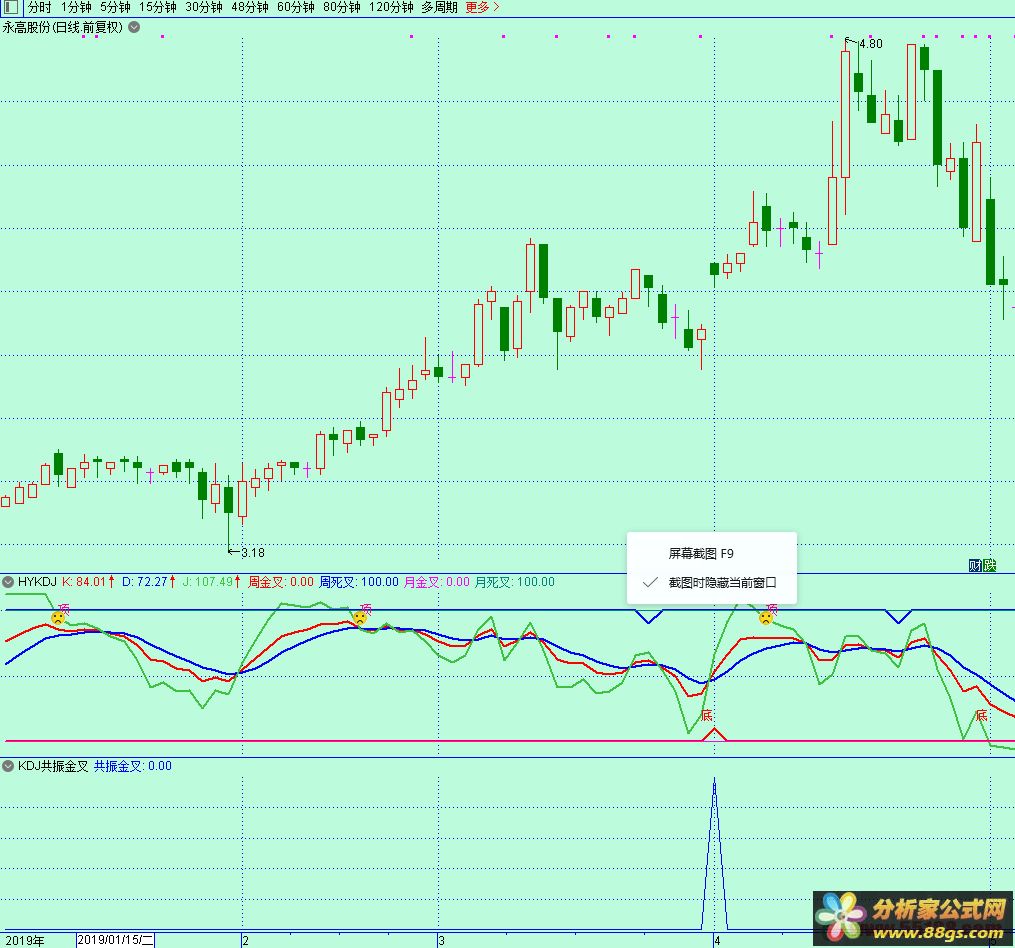Click the 周死叉: 100.00 value
1015x948 pixels.
coord(359,582)
